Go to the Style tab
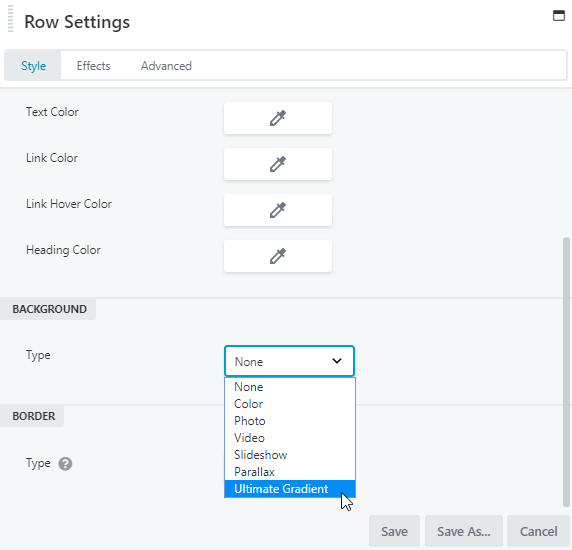Image resolution: width=572 pixels, height=550 pixels. coord(33,66)
